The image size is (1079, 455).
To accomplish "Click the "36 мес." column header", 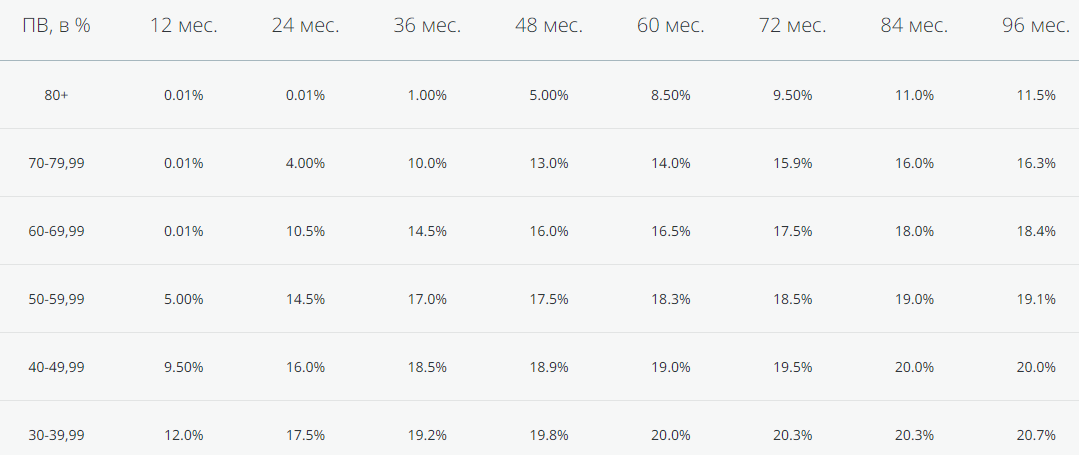I will click(x=427, y=26).
